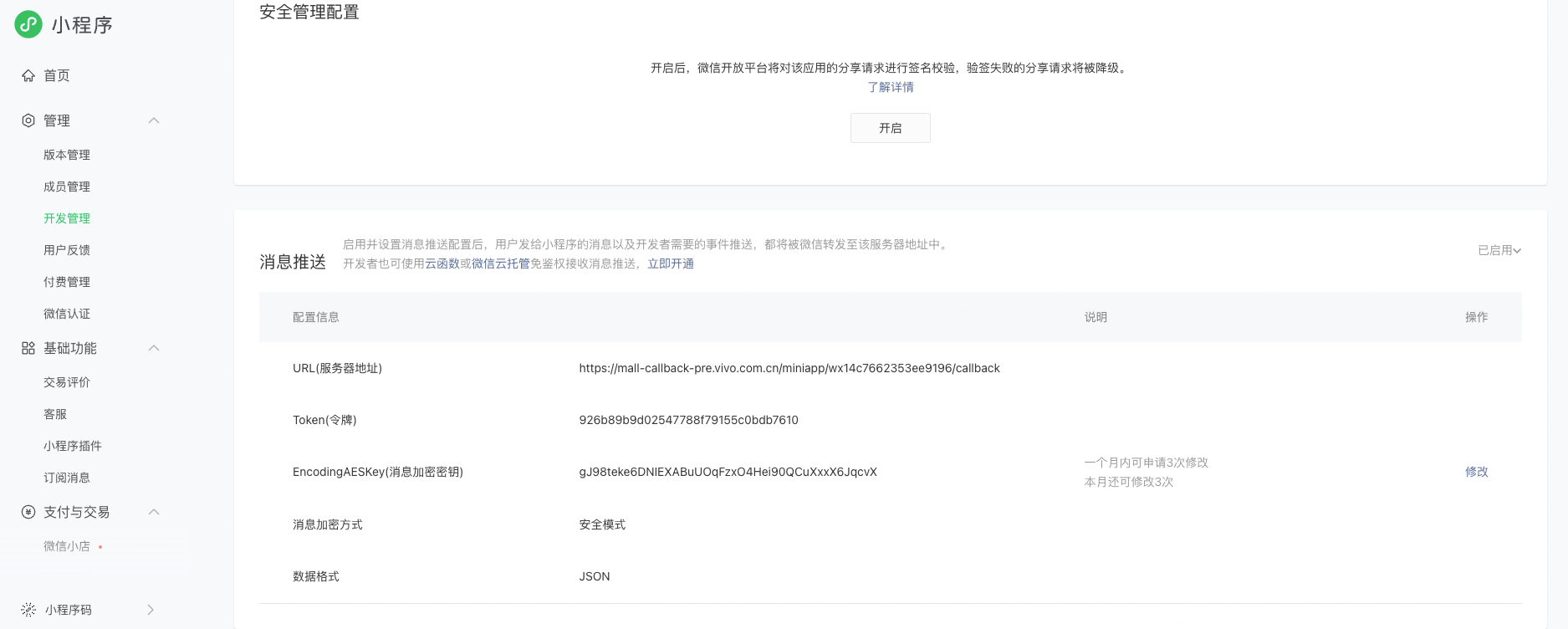Viewport: 1568px width, 629px height.
Task: Click the home icon beside 首页
Action: point(28,75)
